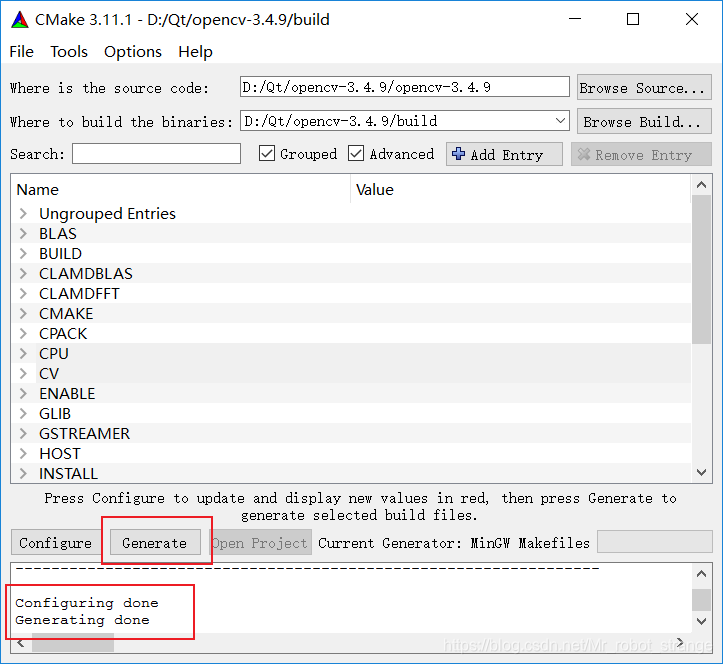Expand the GLIB group

point(23,414)
